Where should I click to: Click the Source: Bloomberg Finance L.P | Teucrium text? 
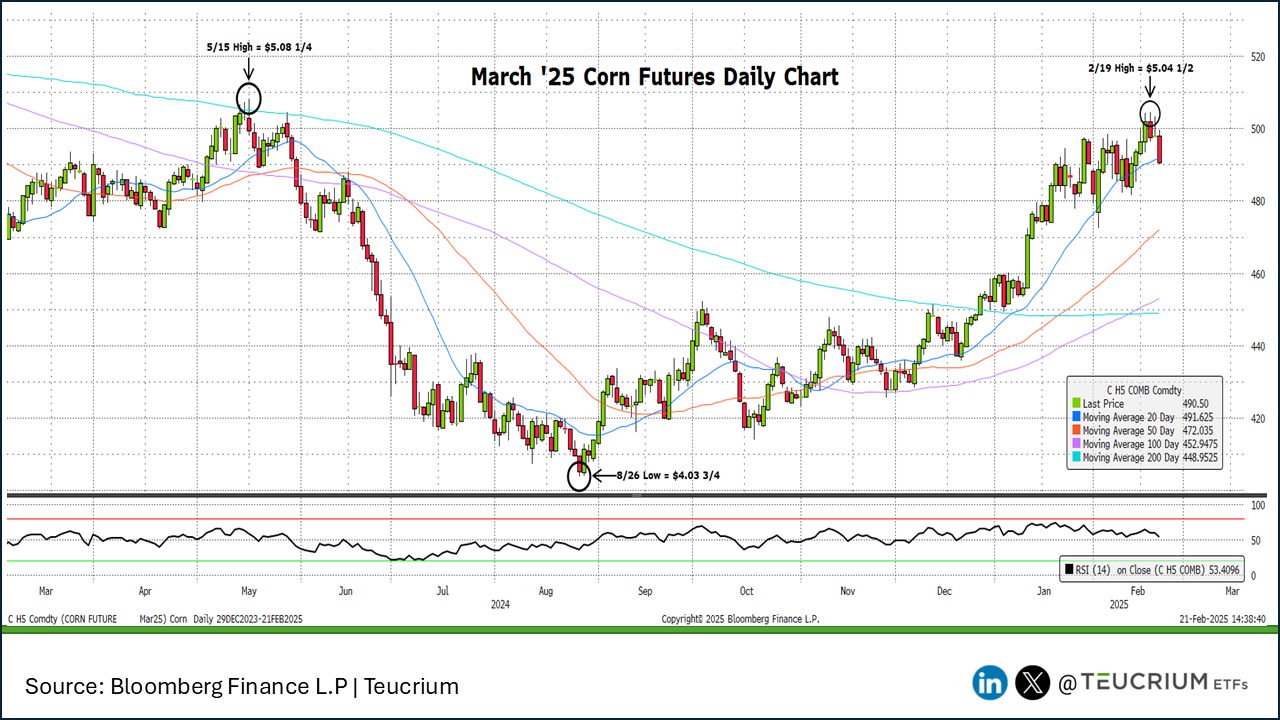tap(242, 686)
